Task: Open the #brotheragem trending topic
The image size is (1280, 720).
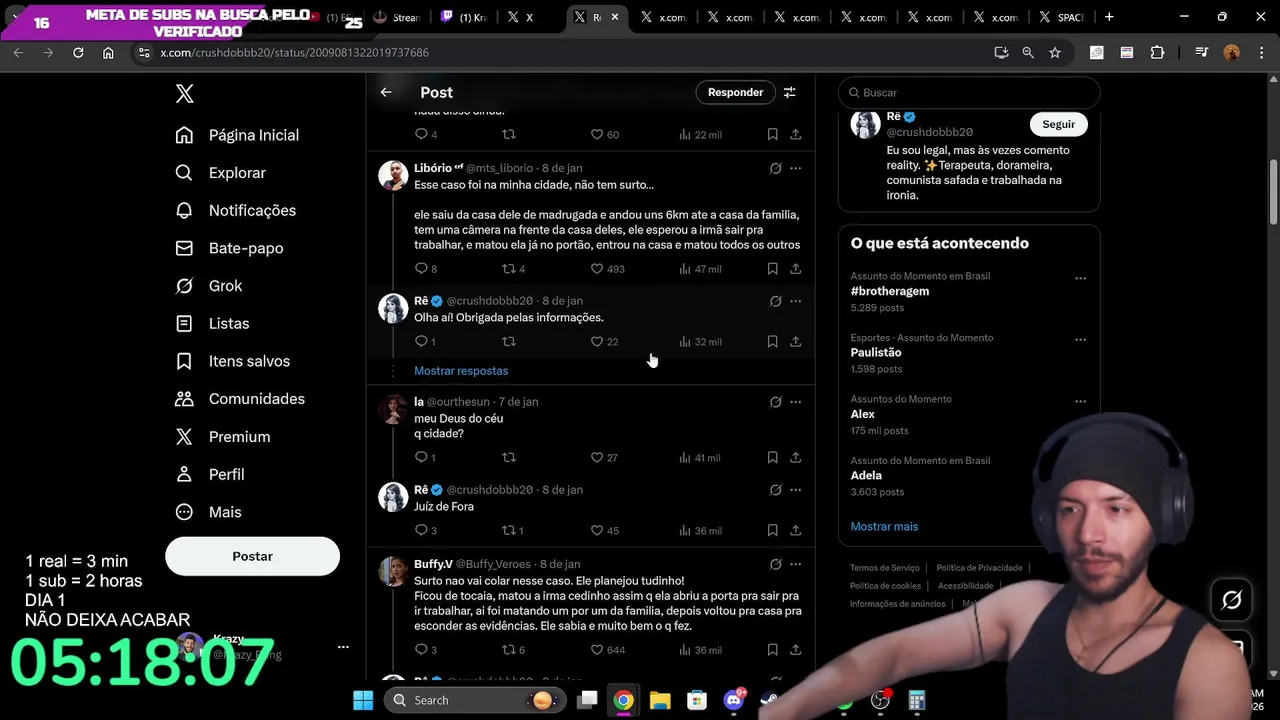Action: pos(890,291)
